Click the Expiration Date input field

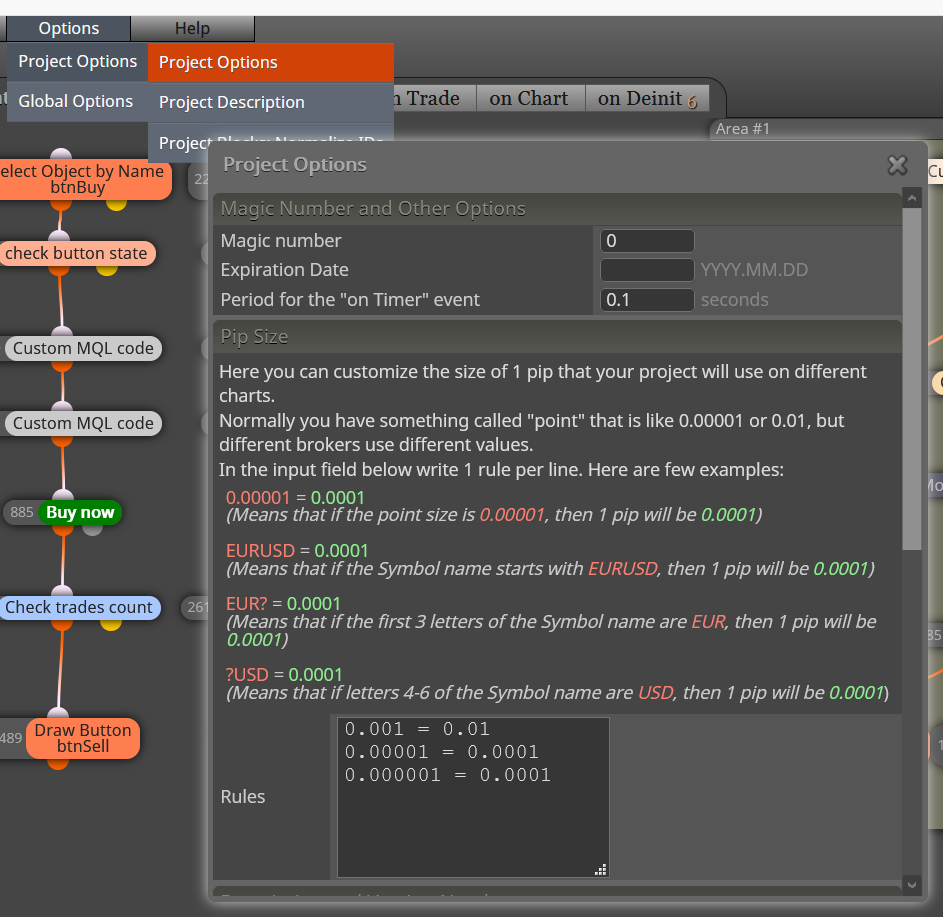click(647, 270)
